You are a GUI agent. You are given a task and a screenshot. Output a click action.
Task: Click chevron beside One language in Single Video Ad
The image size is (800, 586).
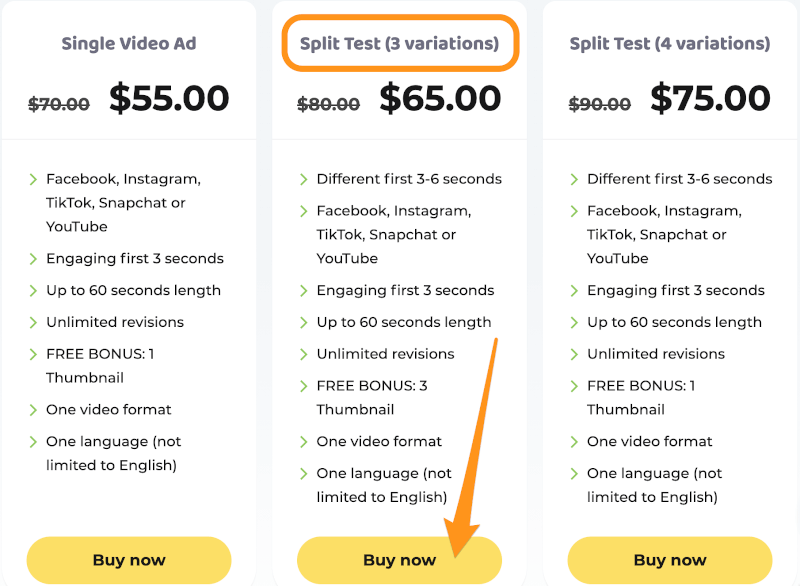[33, 442]
